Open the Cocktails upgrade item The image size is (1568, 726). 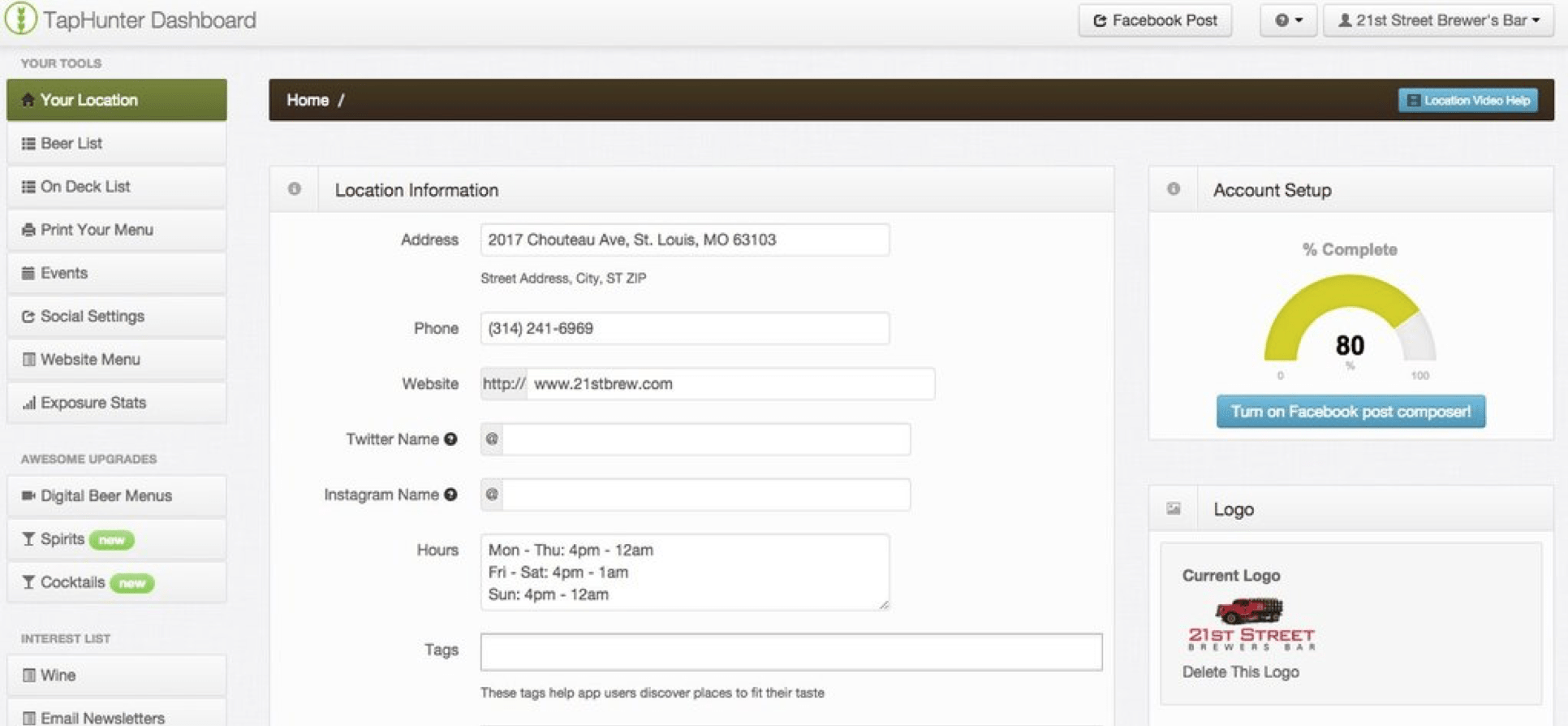pos(117,582)
